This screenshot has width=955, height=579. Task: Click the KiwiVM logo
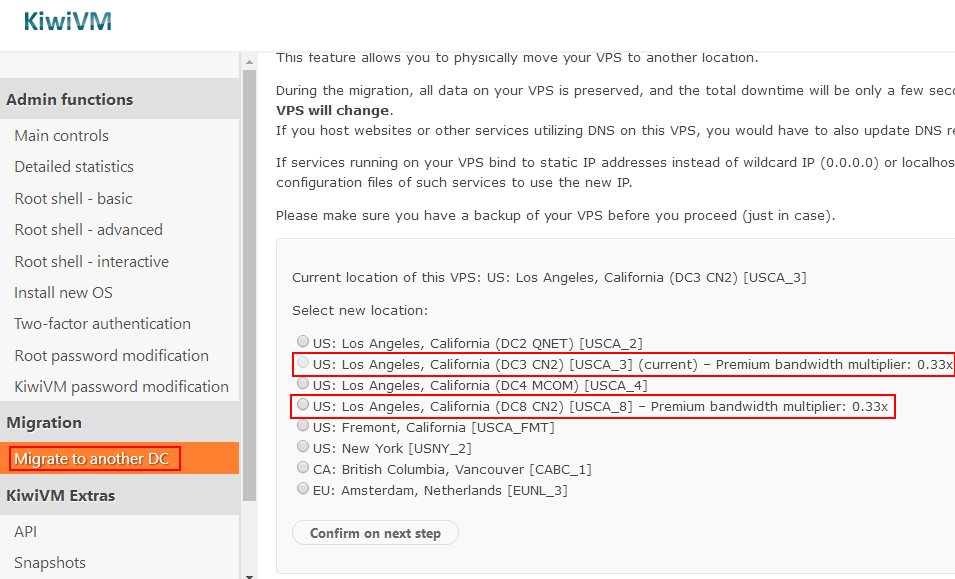(68, 21)
